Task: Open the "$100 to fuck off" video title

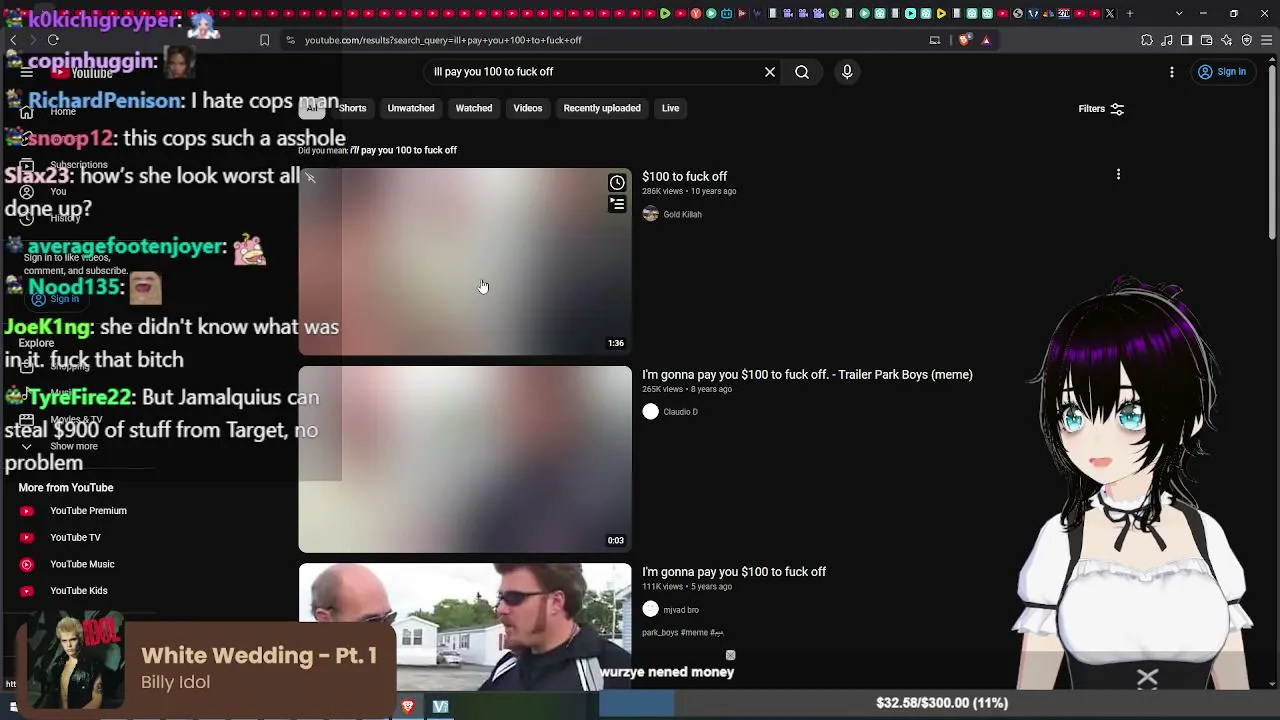Action: click(684, 176)
